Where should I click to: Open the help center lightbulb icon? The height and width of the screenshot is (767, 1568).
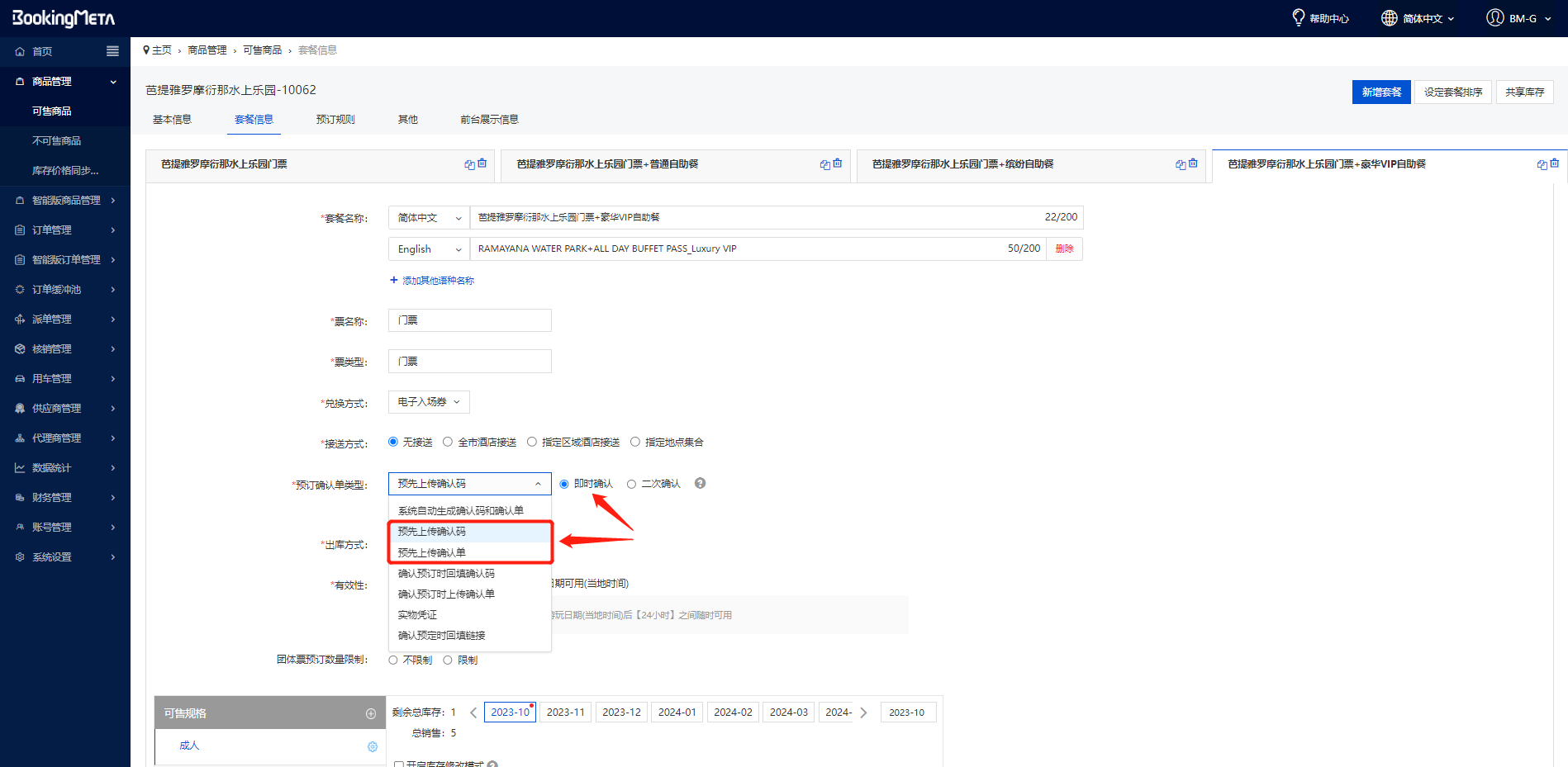click(1298, 17)
